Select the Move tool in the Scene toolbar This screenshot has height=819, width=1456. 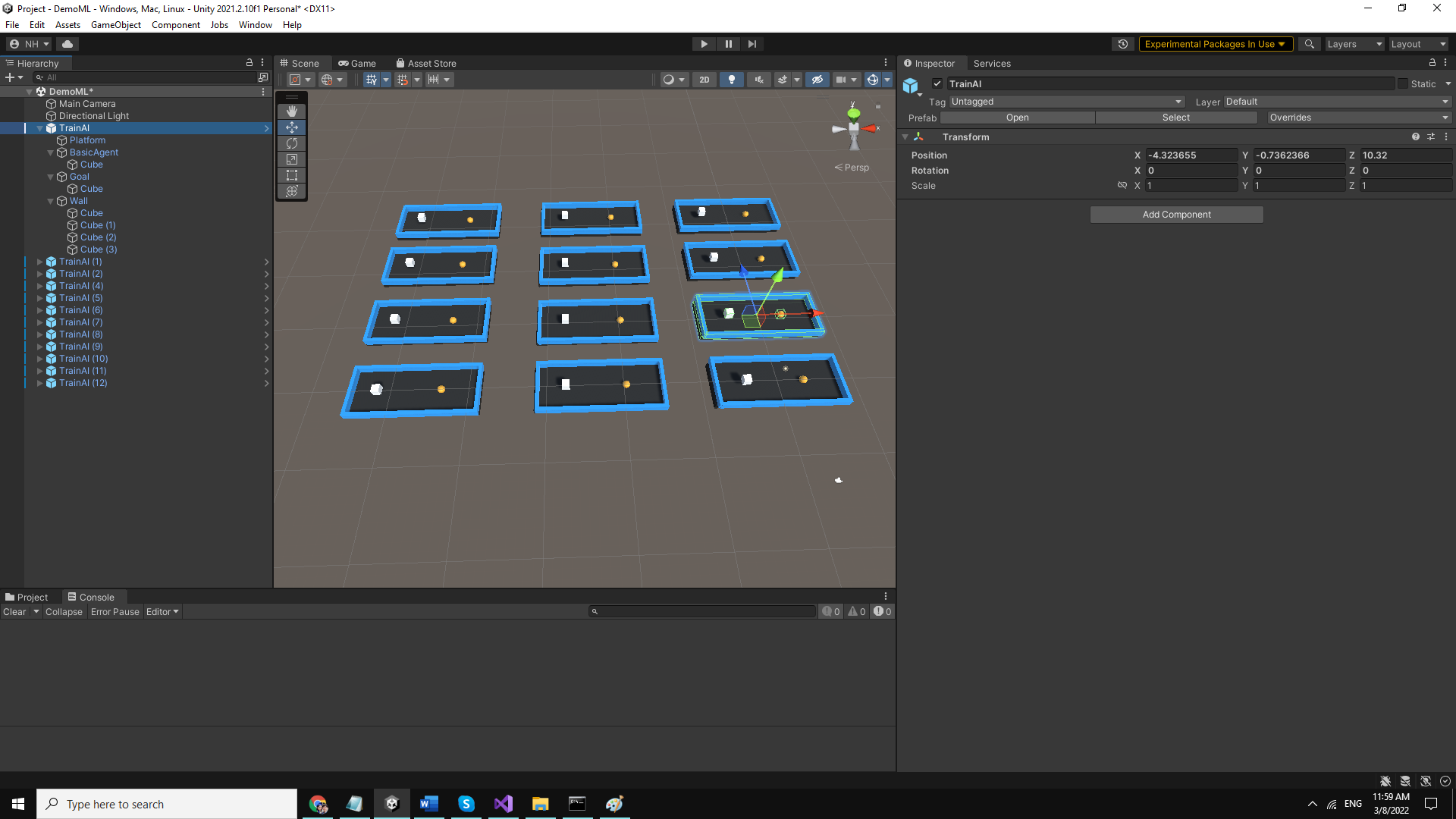[x=291, y=127]
